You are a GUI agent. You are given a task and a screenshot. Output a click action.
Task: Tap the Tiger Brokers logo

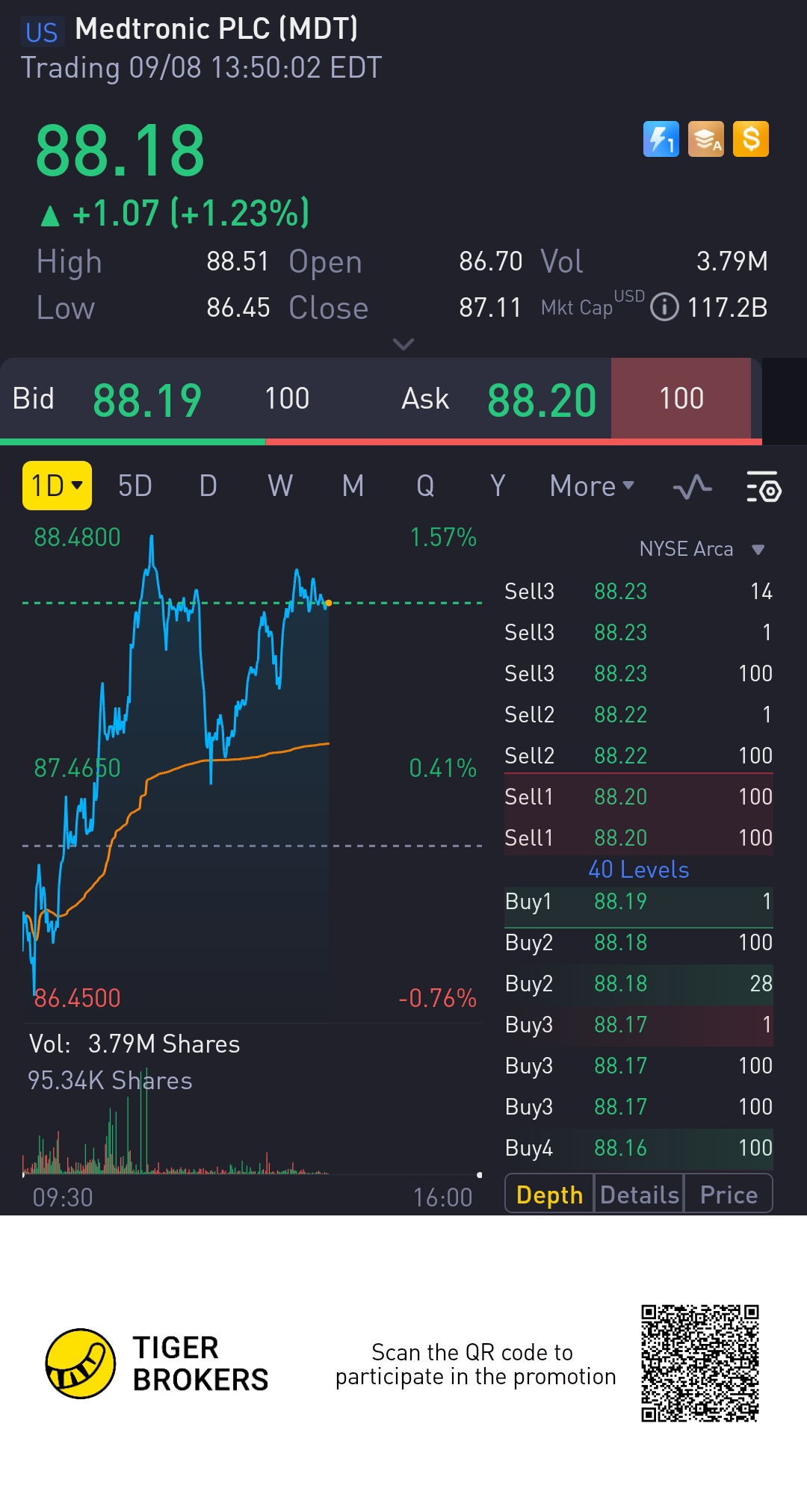[x=157, y=1363]
